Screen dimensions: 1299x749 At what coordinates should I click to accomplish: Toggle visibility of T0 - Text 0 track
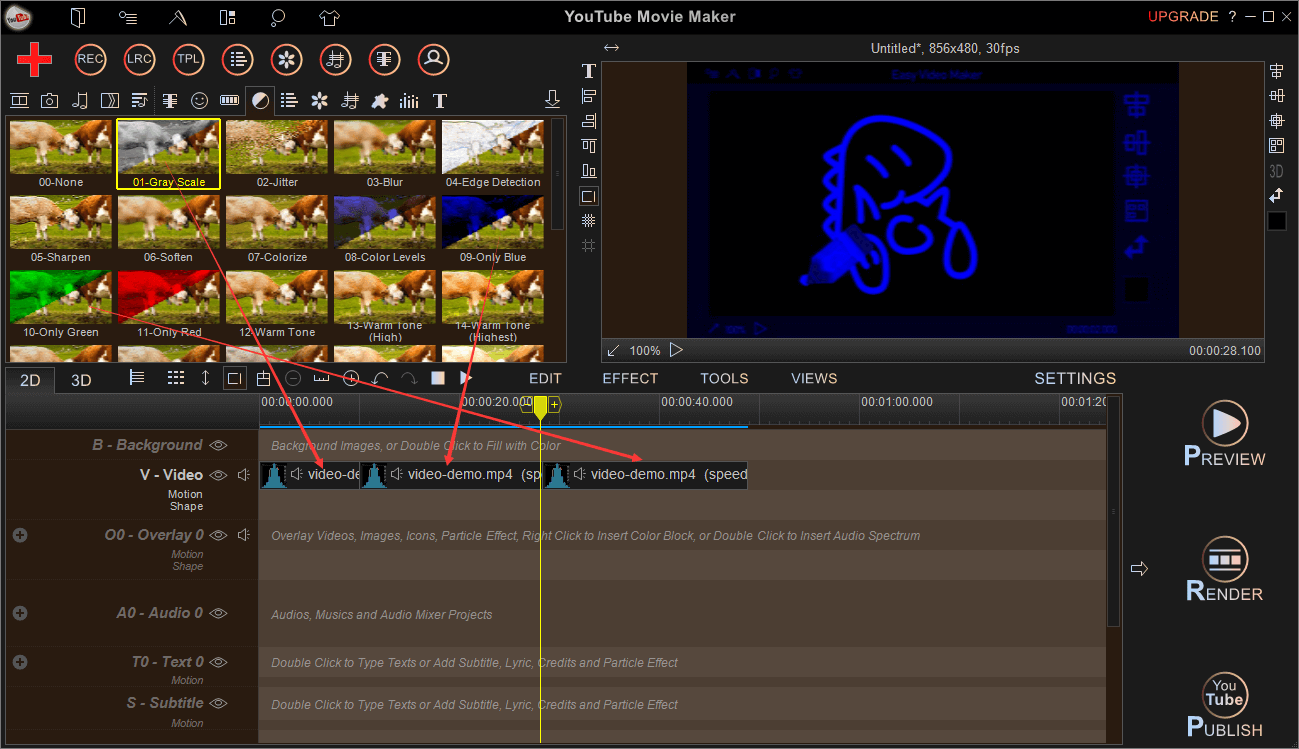click(217, 662)
